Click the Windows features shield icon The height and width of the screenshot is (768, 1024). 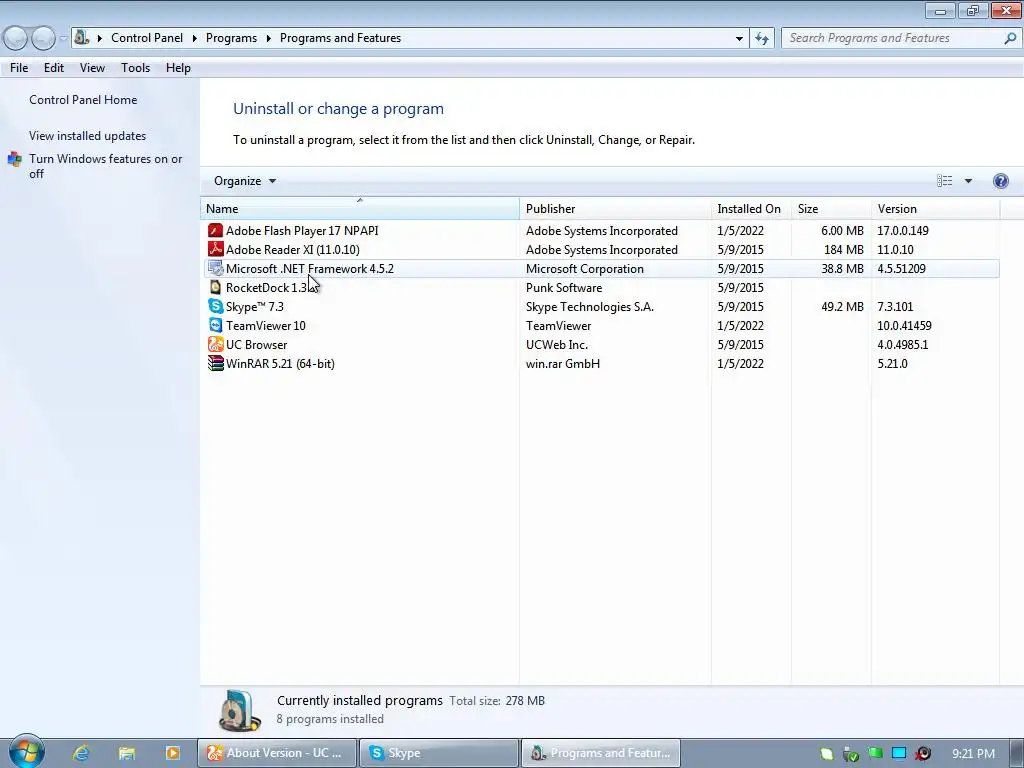(14, 159)
